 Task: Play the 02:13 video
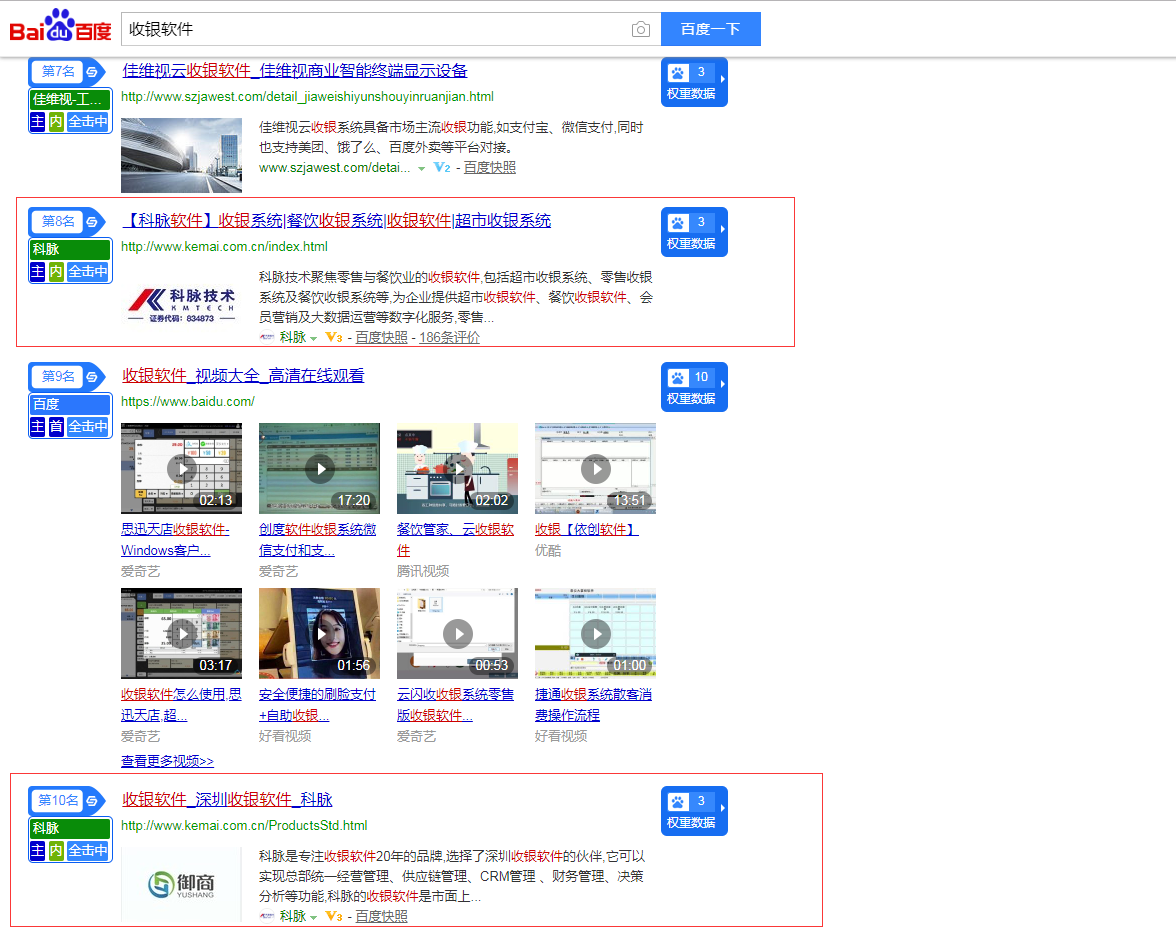182,469
